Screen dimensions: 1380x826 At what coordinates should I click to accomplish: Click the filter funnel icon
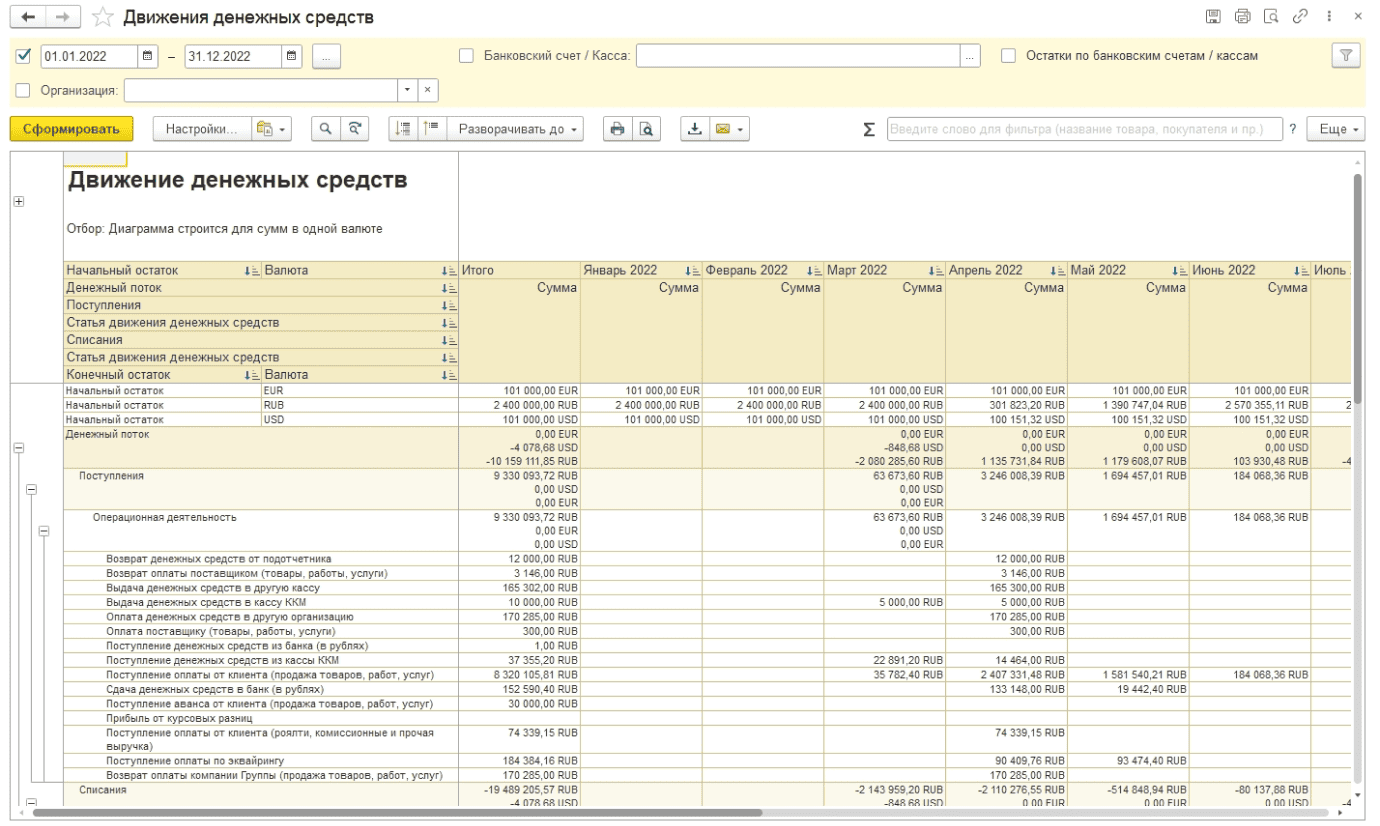pyautogui.click(x=1346, y=56)
